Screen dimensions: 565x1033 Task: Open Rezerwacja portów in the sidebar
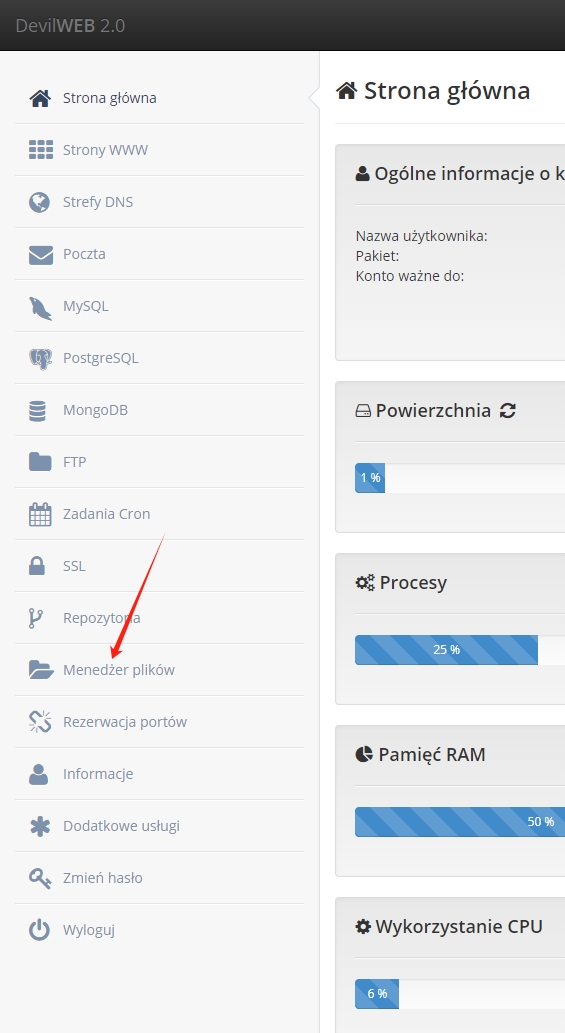[x=159, y=722]
